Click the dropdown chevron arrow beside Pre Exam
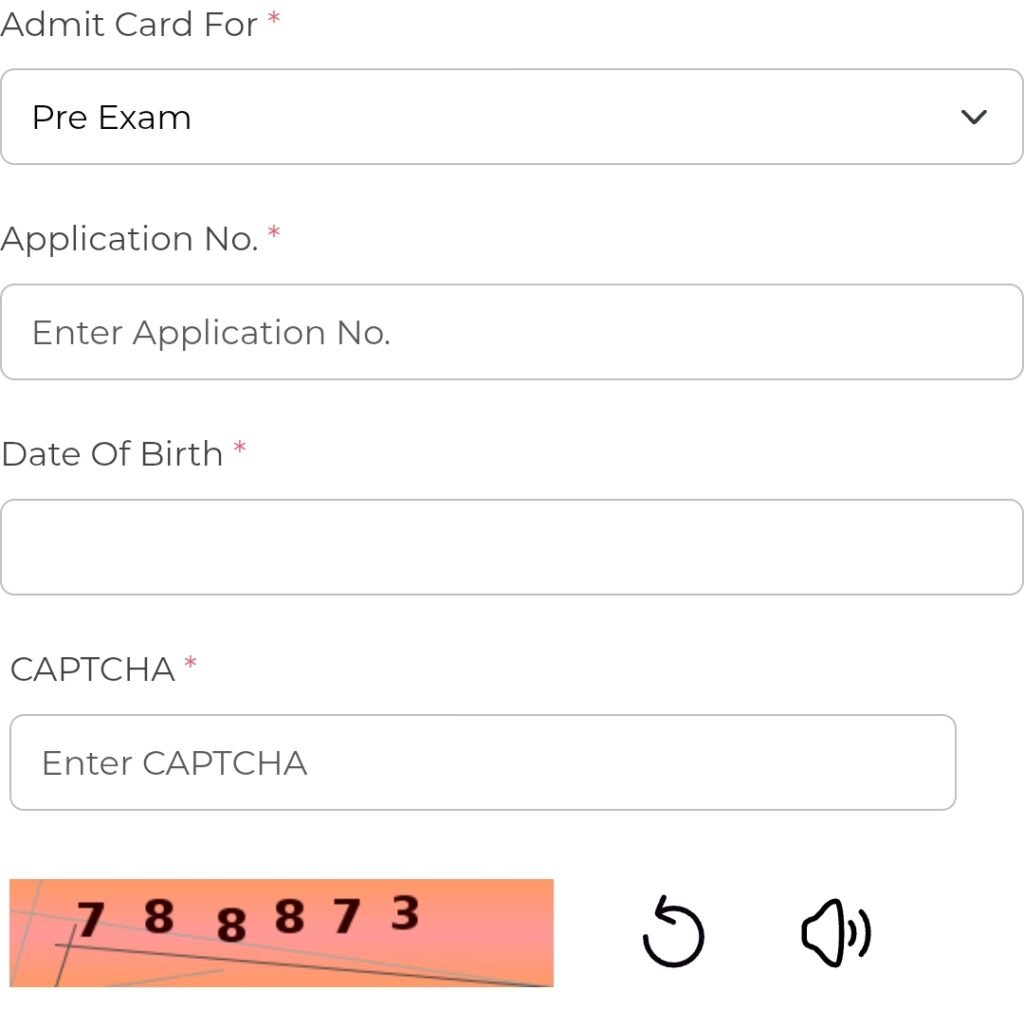 pos(973,117)
